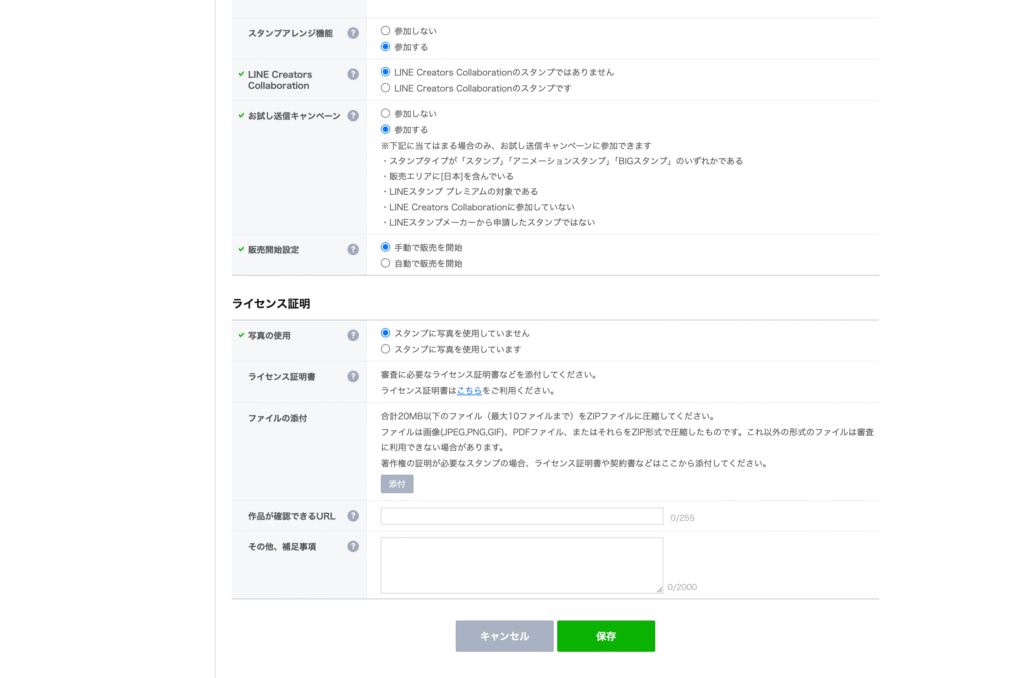Click inside the その他、補足事項 text area
The image size is (1024, 678).
coord(522,563)
